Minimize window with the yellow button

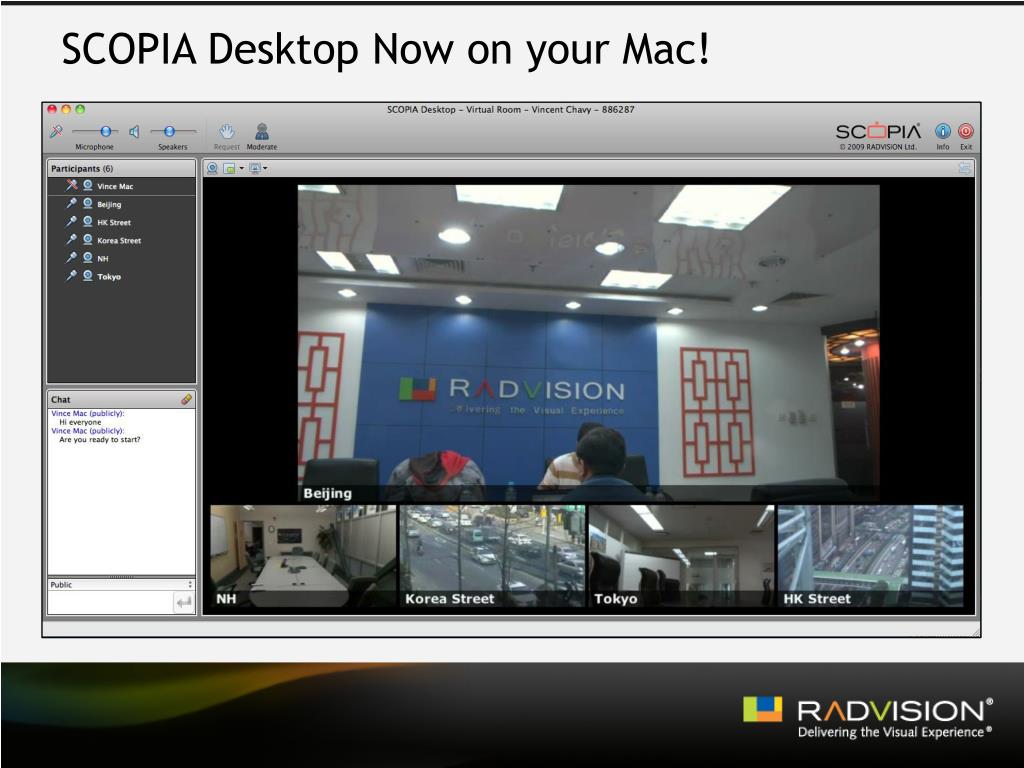66,110
